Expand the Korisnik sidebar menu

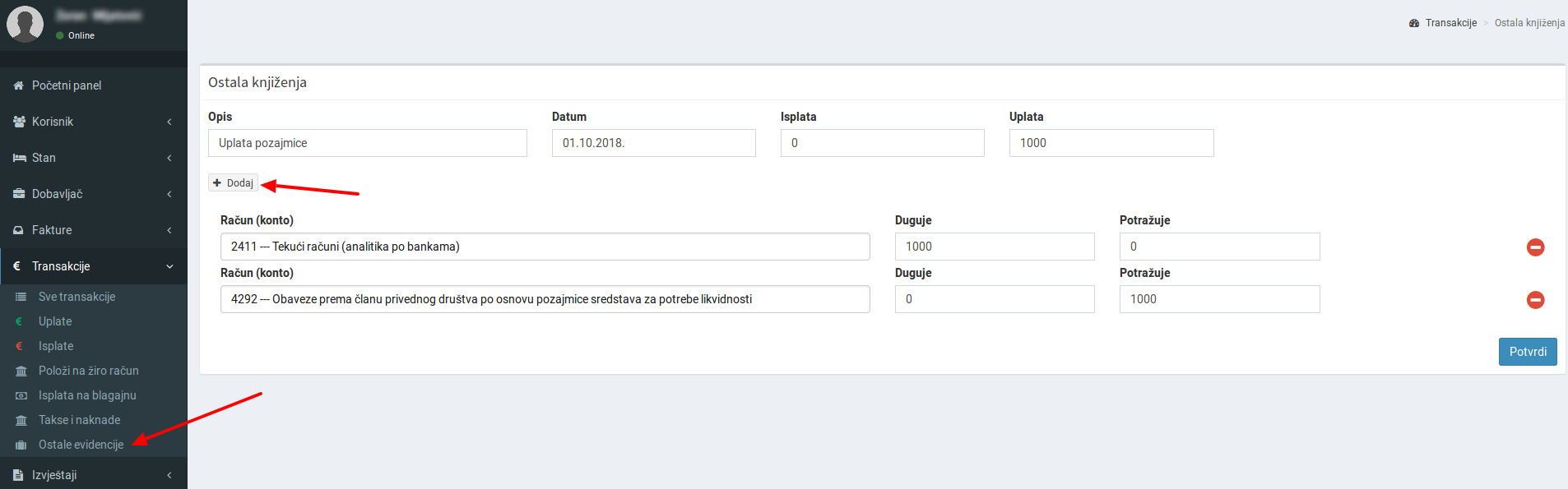tap(94, 122)
